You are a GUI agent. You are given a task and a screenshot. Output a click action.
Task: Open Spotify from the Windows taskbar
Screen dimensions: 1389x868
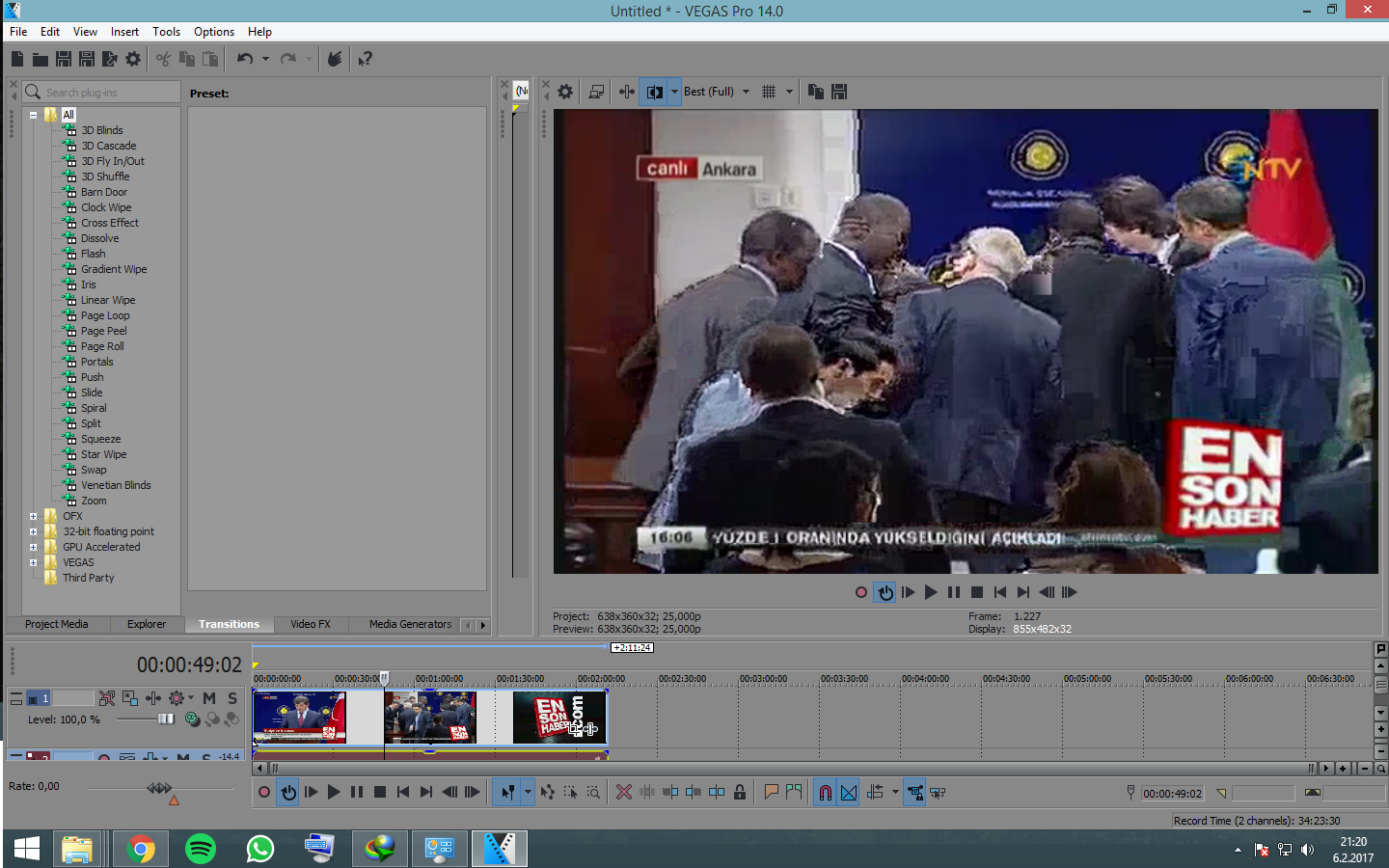tap(201, 849)
